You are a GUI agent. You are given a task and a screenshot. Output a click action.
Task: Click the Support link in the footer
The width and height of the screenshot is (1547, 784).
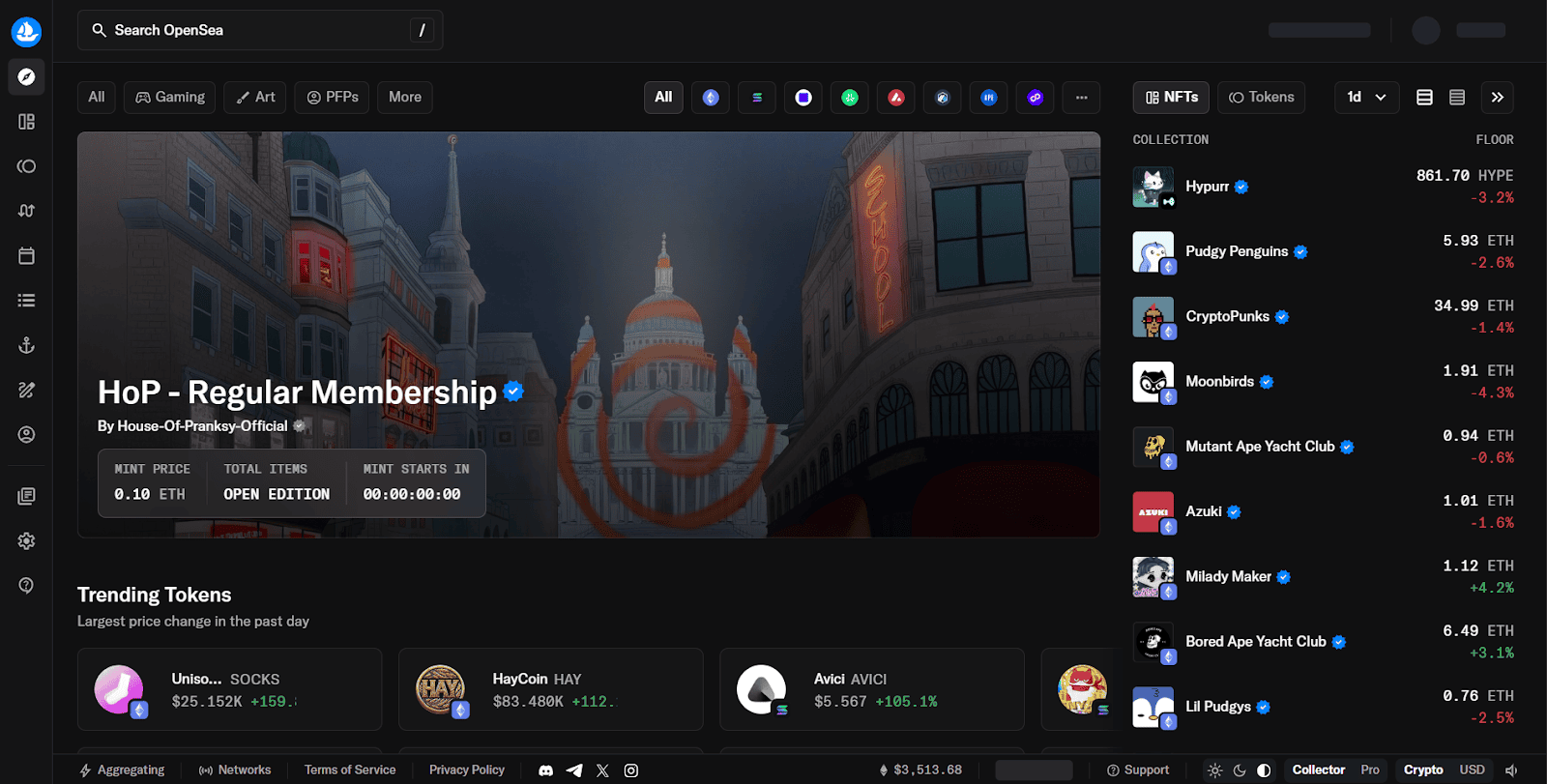[1138, 770]
